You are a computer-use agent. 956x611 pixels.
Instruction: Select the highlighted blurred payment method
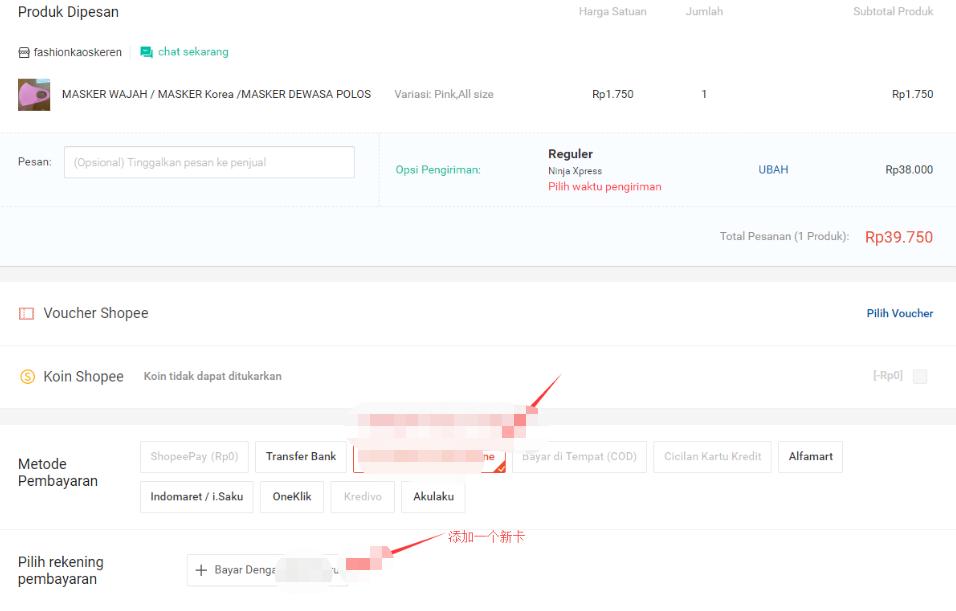coord(429,457)
